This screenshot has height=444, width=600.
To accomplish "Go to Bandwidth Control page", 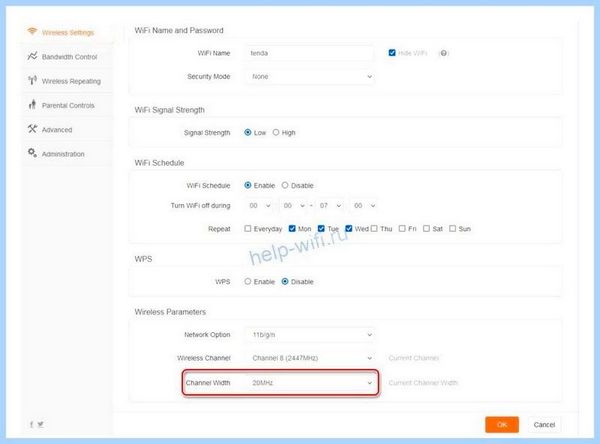I will coord(67,57).
